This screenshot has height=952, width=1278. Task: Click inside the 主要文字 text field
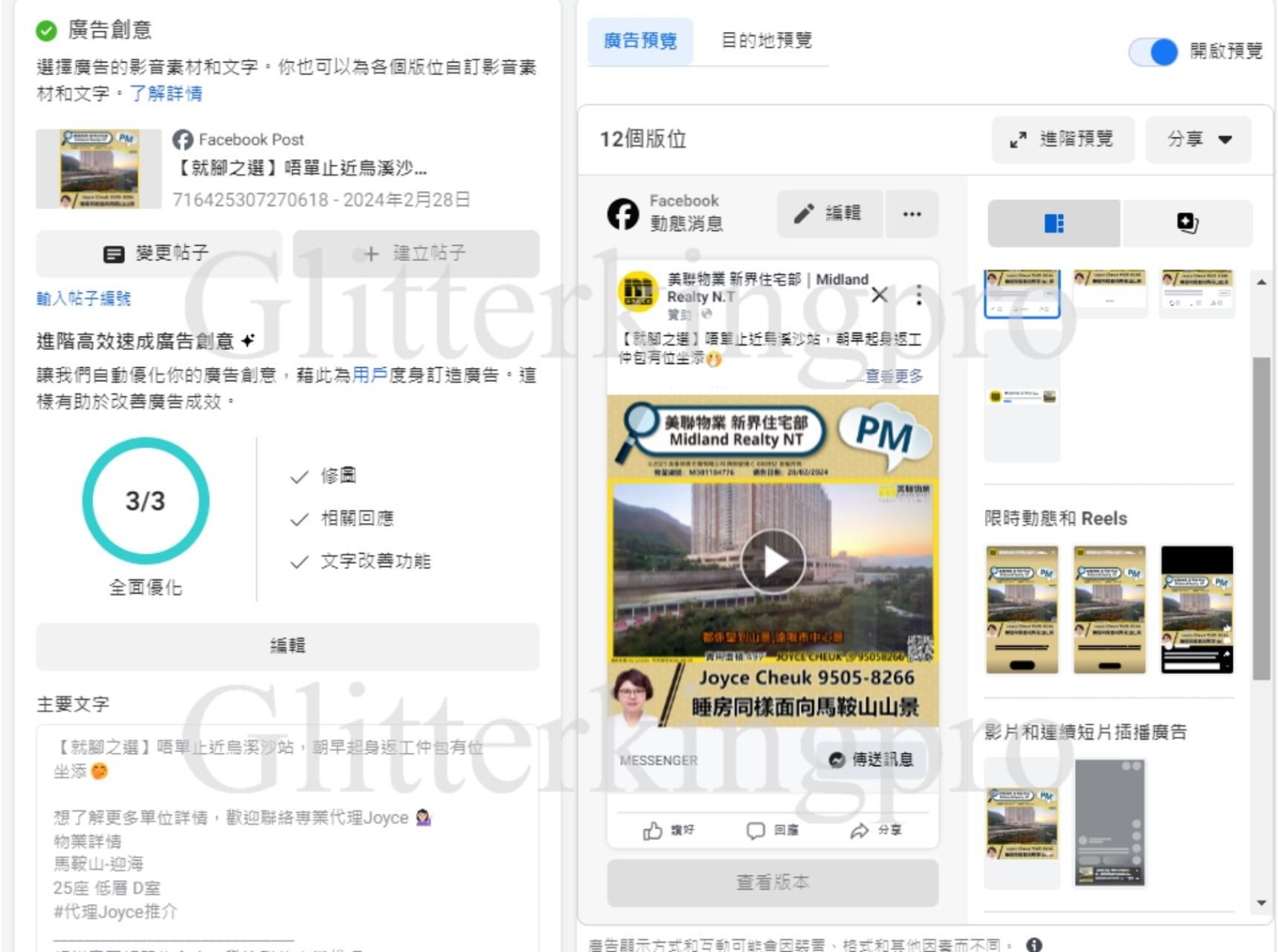[287, 832]
